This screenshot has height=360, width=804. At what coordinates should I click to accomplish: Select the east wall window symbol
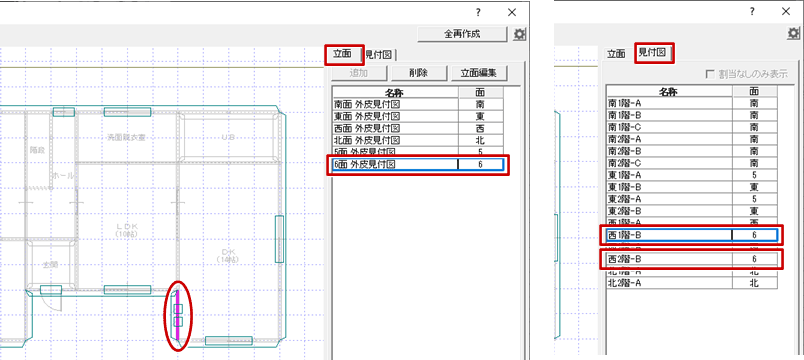point(279,239)
